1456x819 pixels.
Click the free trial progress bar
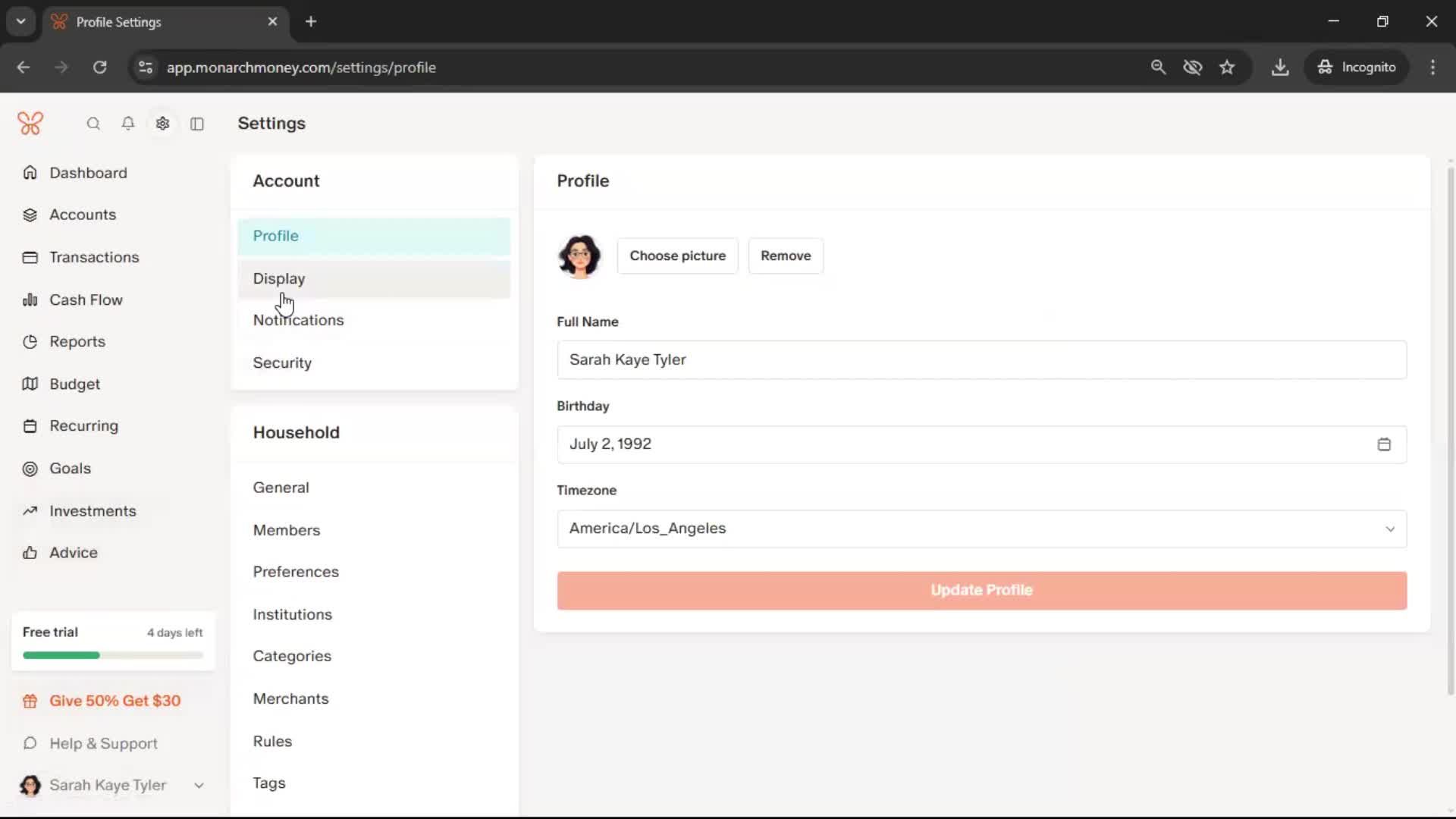pyautogui.click(x=112, y=655)
